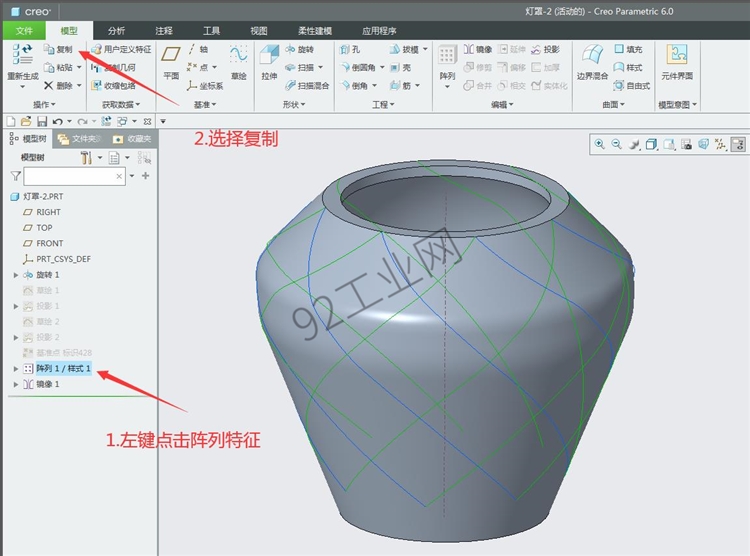Select the Axis (轴) tool
The width and height of the screenshot is (750, 556).
(x=198, y=49)
